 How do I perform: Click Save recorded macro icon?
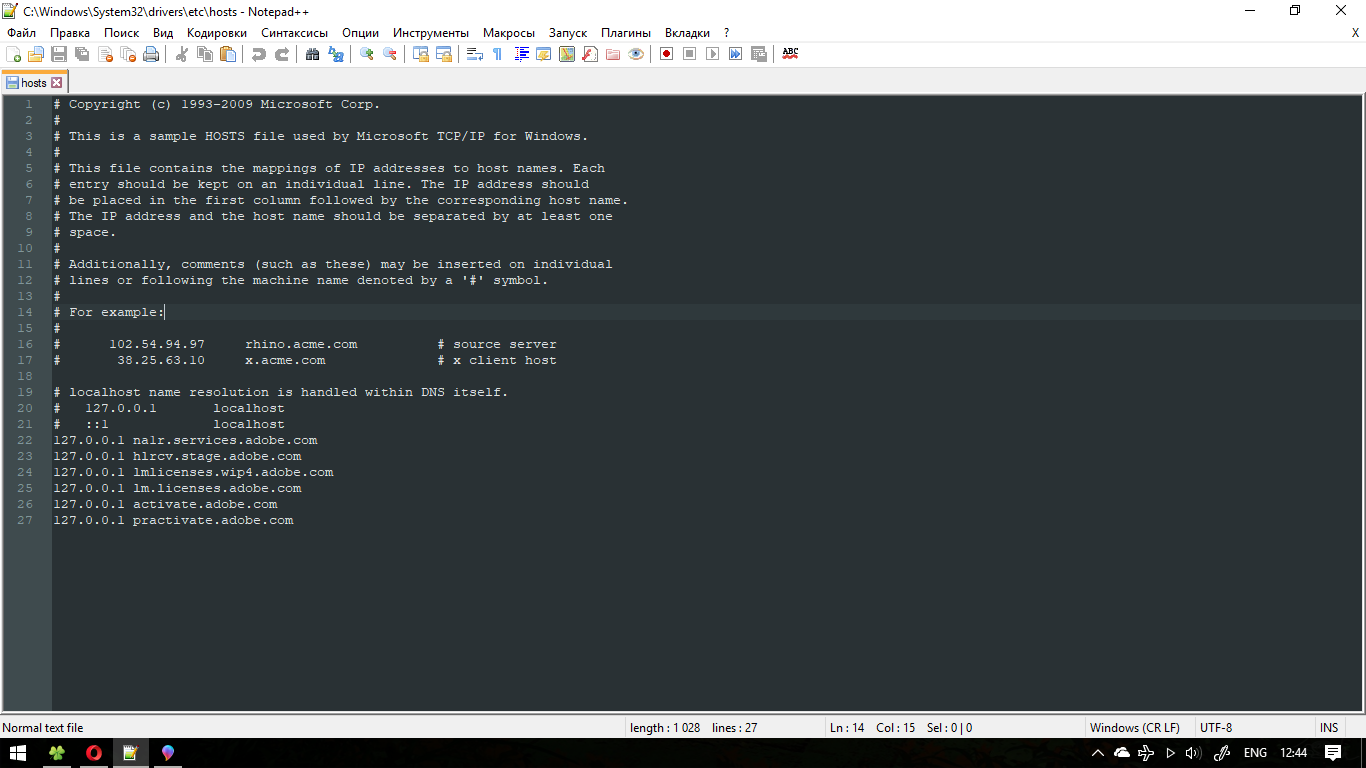tap(759, 54)
